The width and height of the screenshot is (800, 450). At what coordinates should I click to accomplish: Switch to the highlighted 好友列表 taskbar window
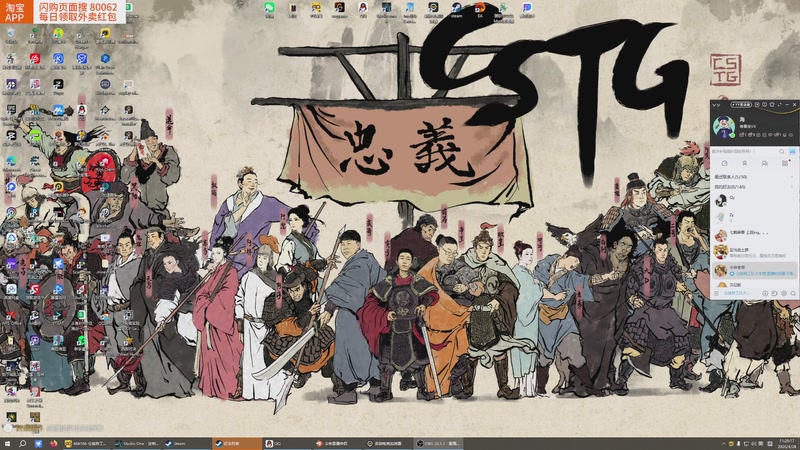[237, 444]
